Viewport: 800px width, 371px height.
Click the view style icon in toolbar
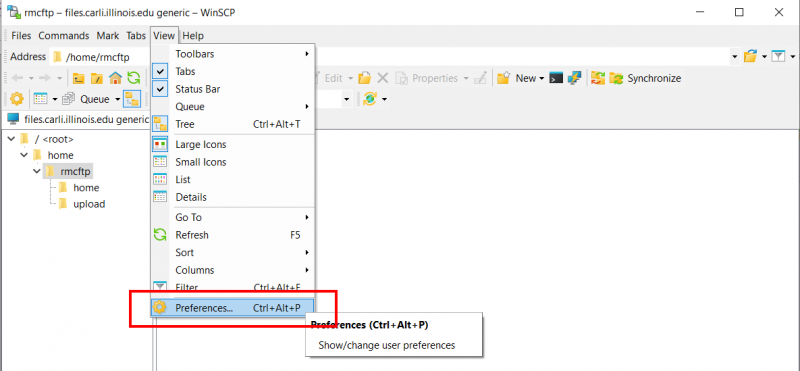point(40,99)
